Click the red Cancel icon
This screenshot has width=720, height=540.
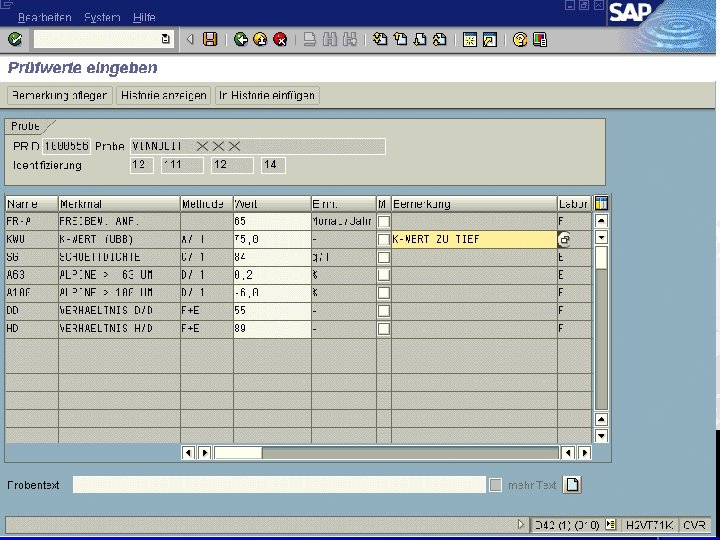pyautogui.click(x=280, y=39)
